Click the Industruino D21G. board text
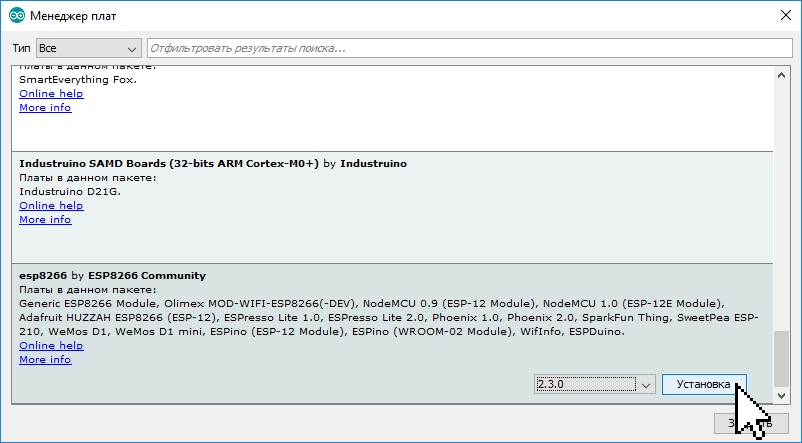The image size is (802, 443). pos(70,192)
